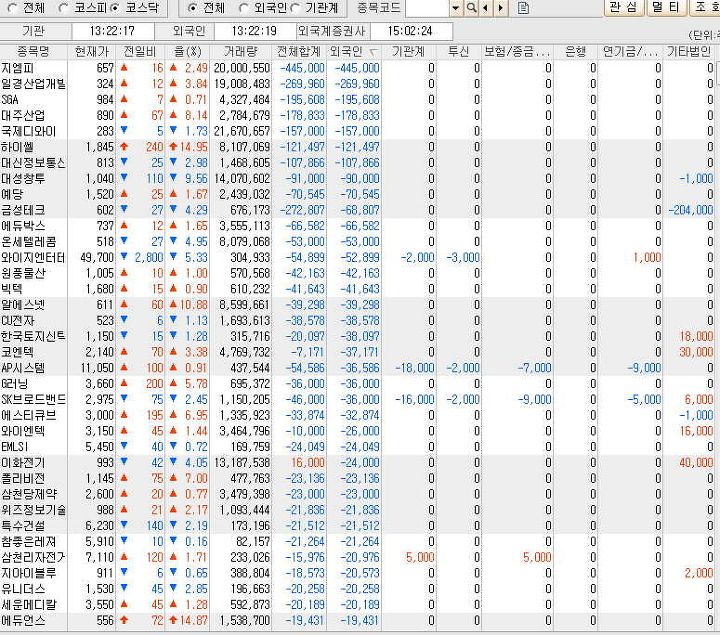Image resolution: width=720 pixels, height=635 pixels.
Task: Click inside the 종목코드 input field
Action: 428,8
